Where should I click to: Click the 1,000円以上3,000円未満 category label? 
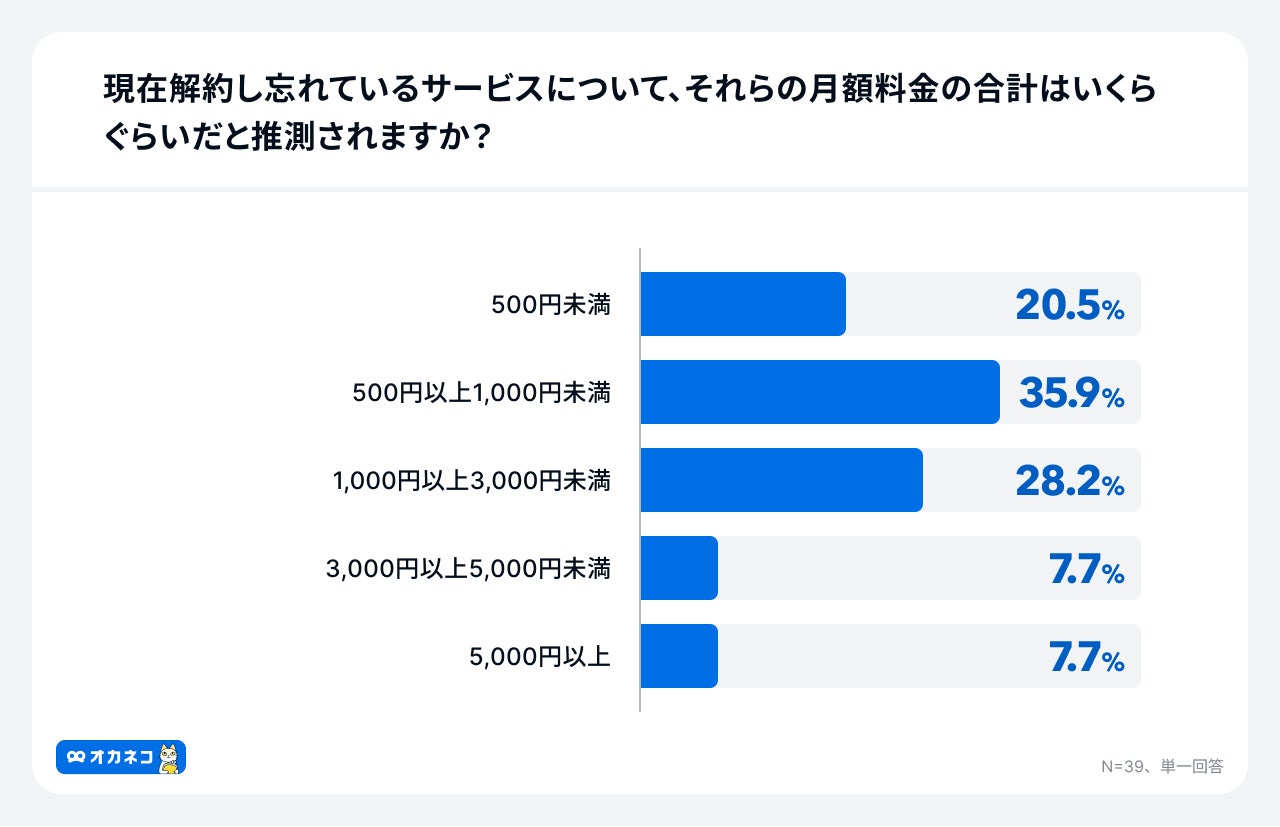point(472,481)
